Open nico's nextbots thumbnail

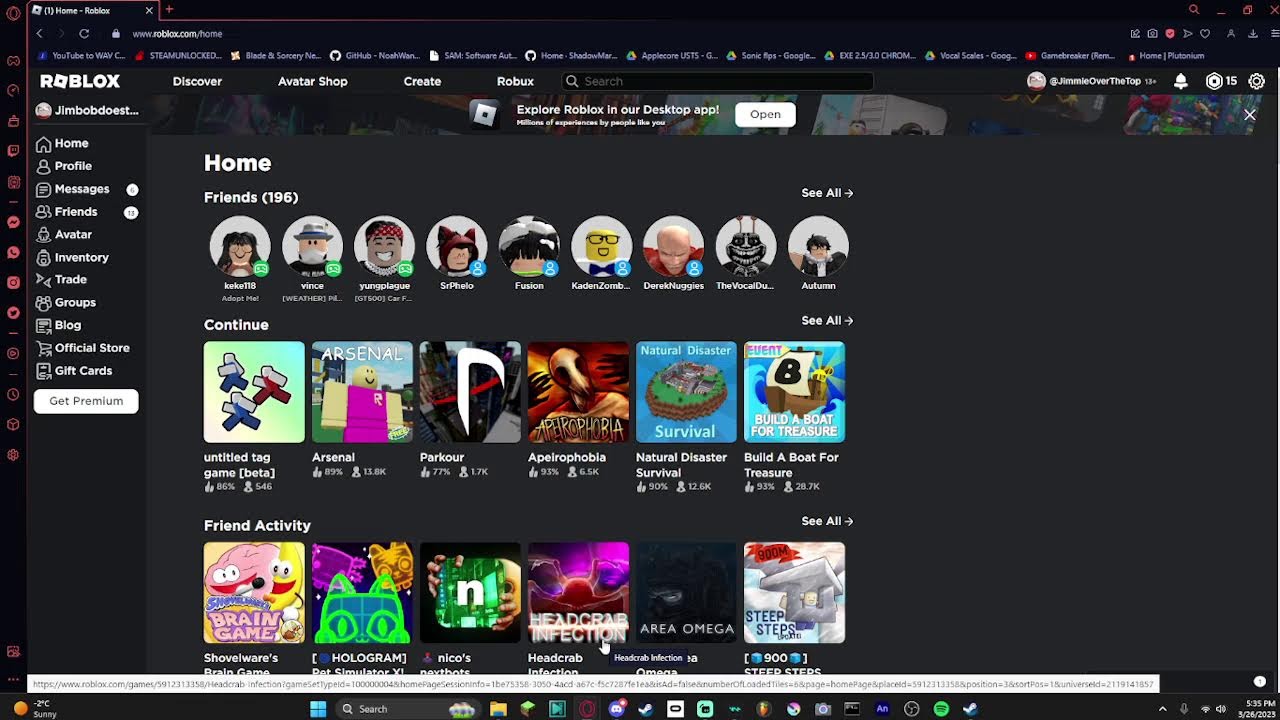(470, 593)
